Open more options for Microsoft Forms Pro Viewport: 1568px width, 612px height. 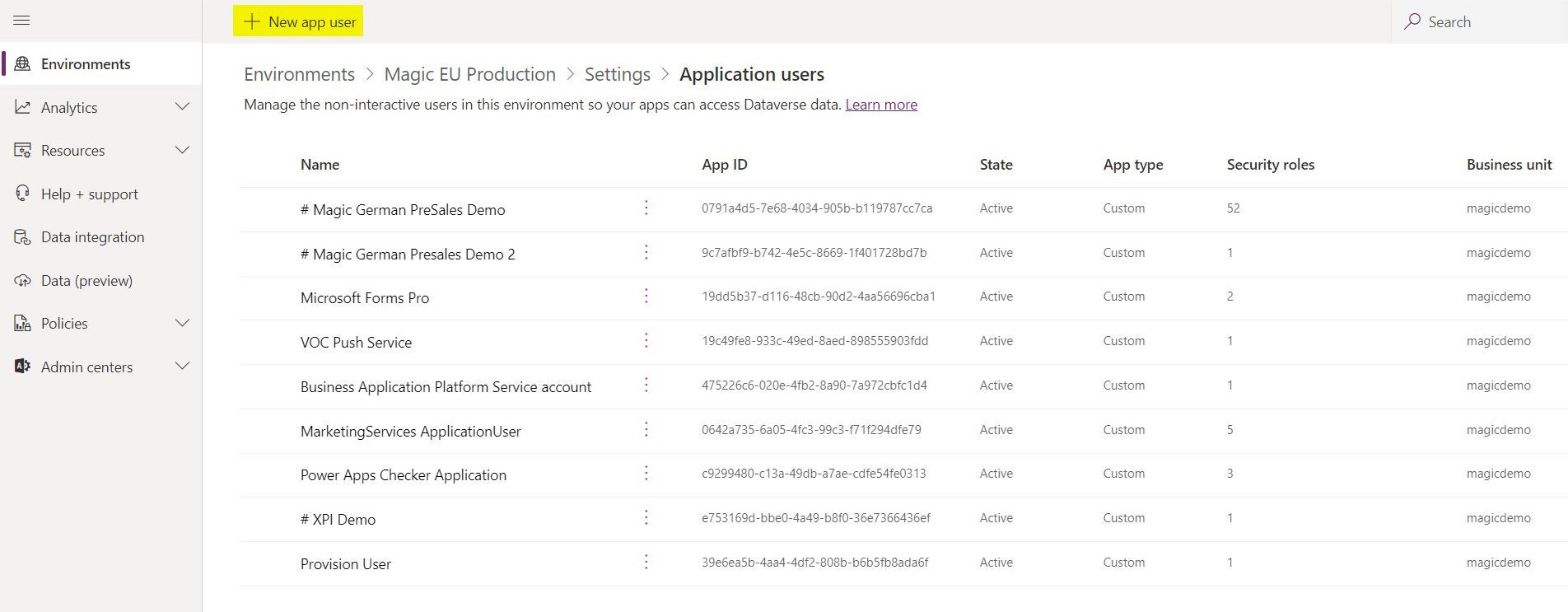[x=646, y=297]
